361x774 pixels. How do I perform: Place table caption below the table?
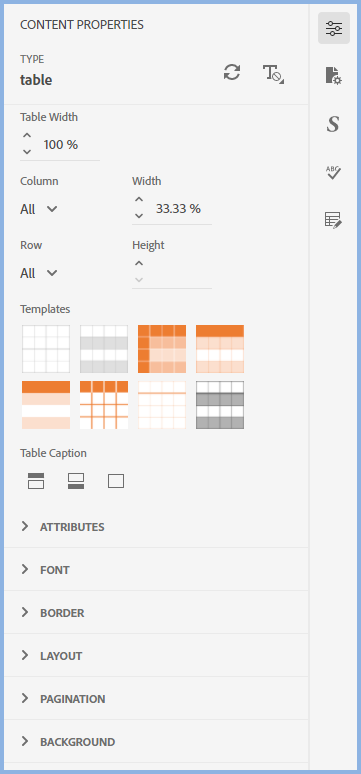click(x=76, y=481)
